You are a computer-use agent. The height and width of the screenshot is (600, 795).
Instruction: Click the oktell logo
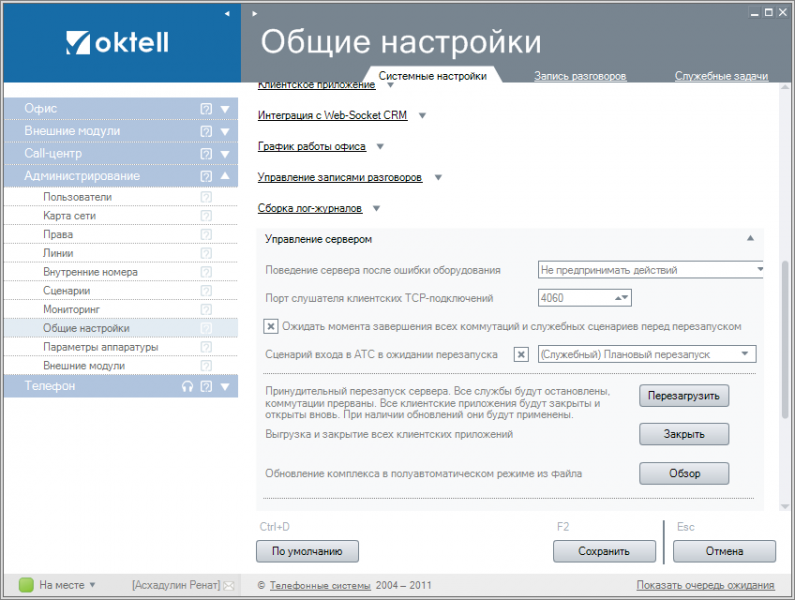pyautogui.click(x=117, y=43)
